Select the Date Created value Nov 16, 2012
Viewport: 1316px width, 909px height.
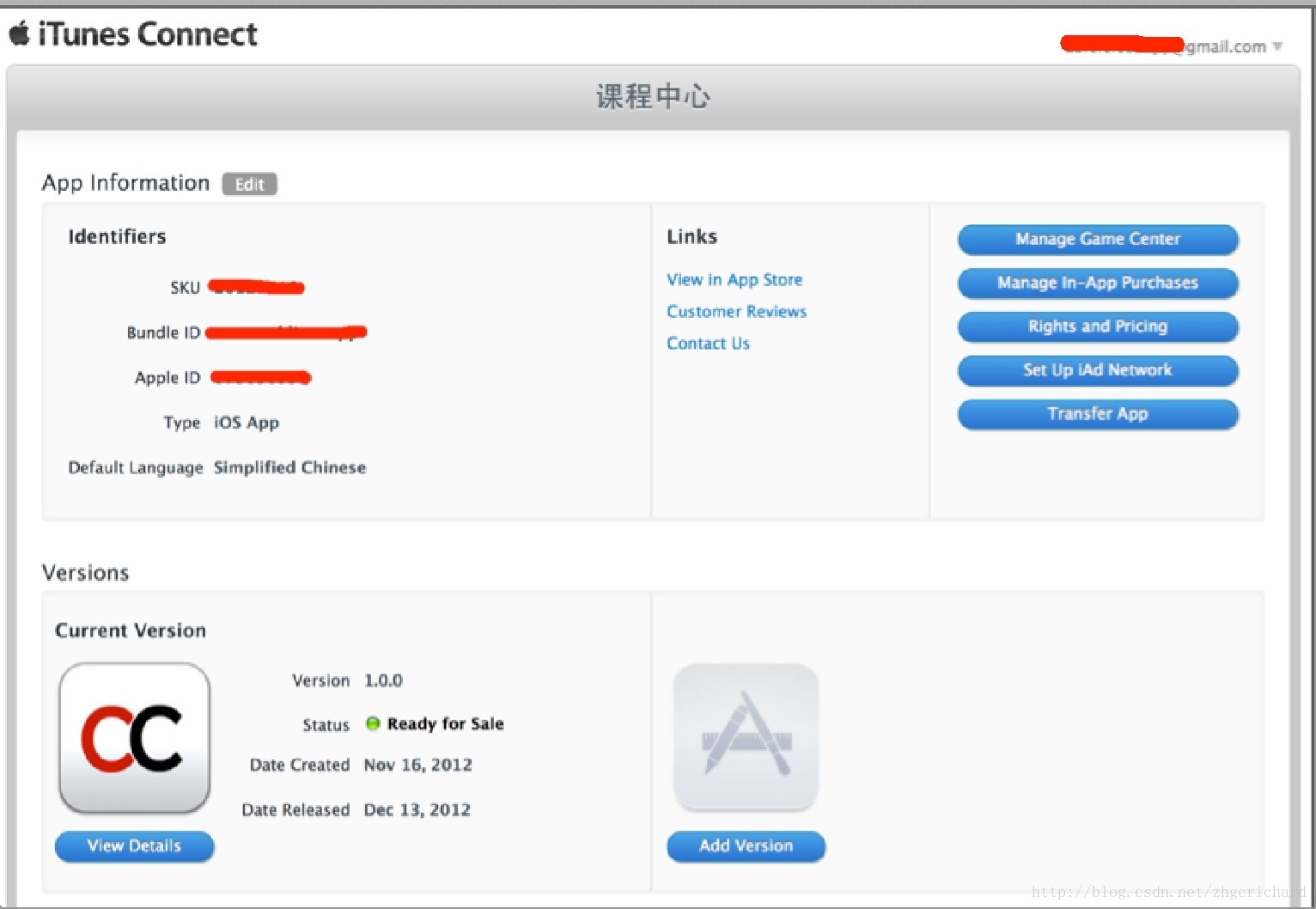pyautogui.click(x=418, y=765)
